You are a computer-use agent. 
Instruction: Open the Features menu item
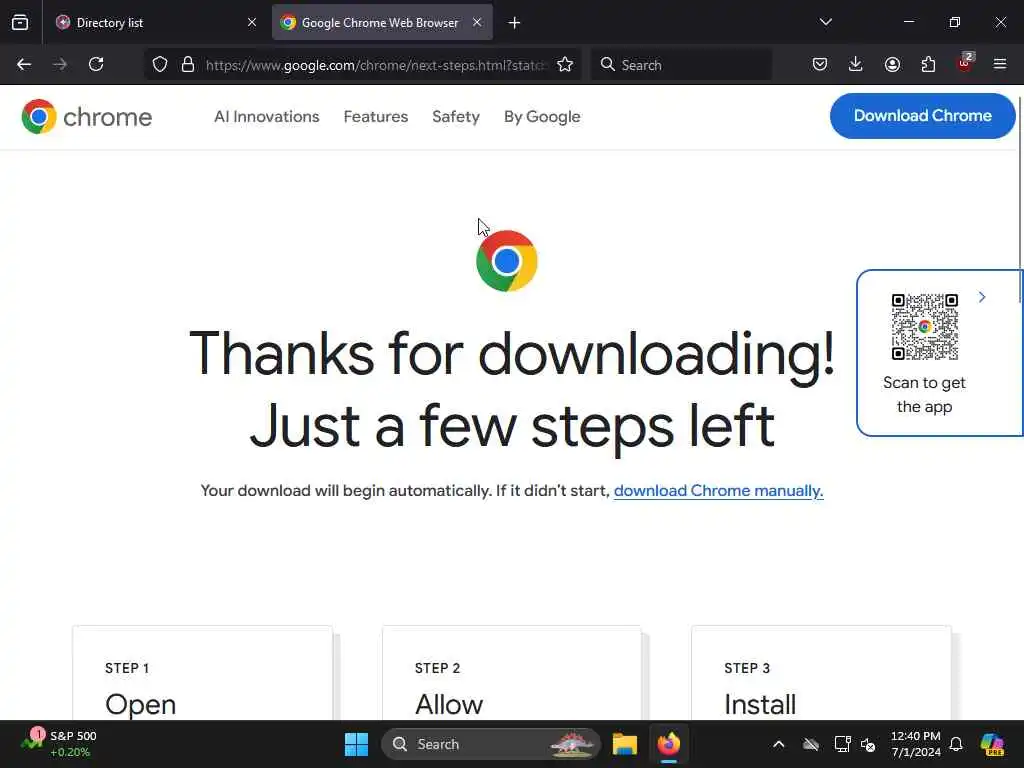376,117
